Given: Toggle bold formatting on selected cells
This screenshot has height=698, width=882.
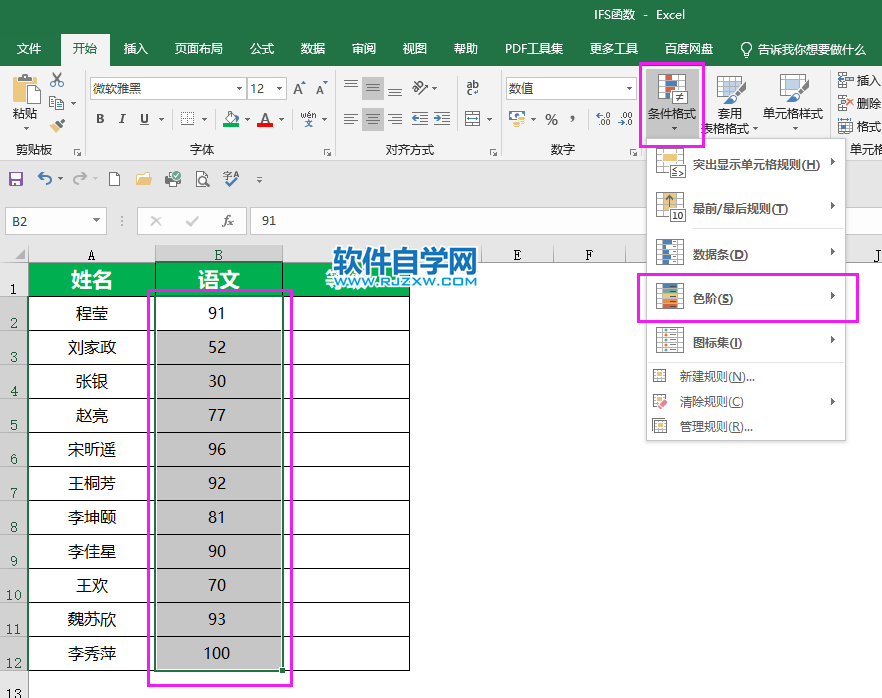Looking at the screenshot, I should (99, 118).
